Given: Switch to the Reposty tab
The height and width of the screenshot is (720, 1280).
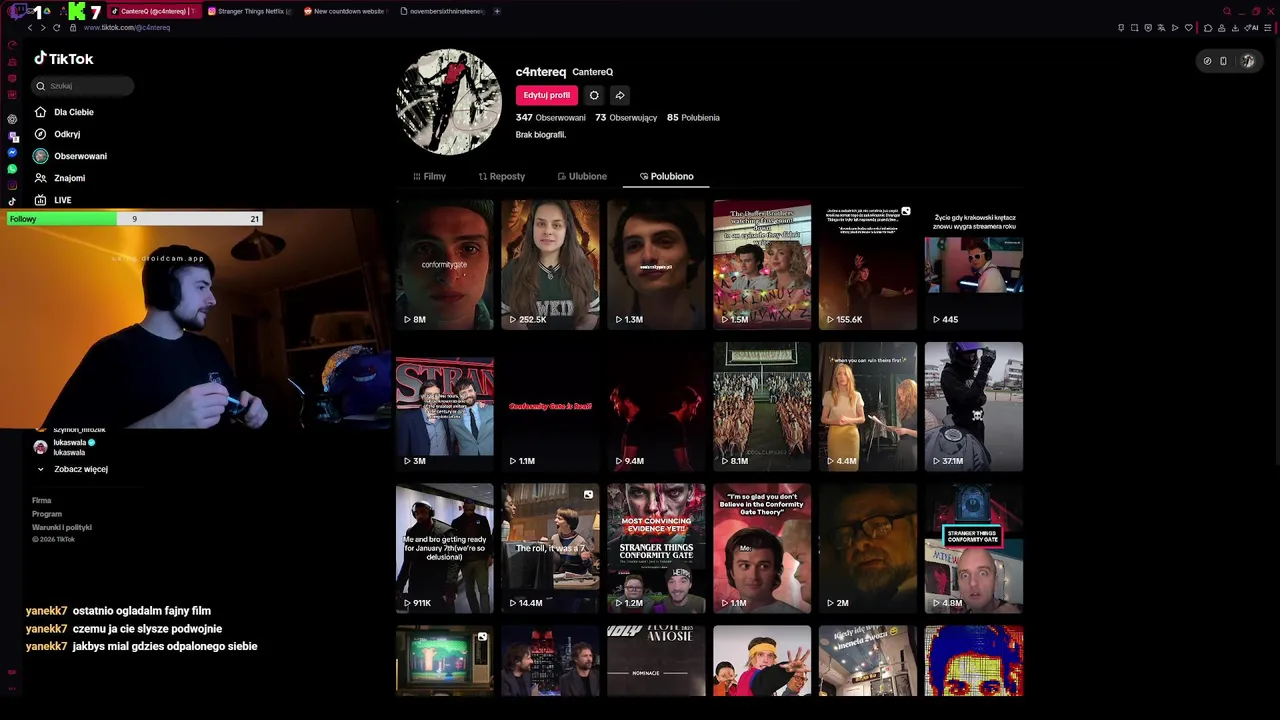Looking at the screenshot, I should pyautogui.click(x=502, y=176).
